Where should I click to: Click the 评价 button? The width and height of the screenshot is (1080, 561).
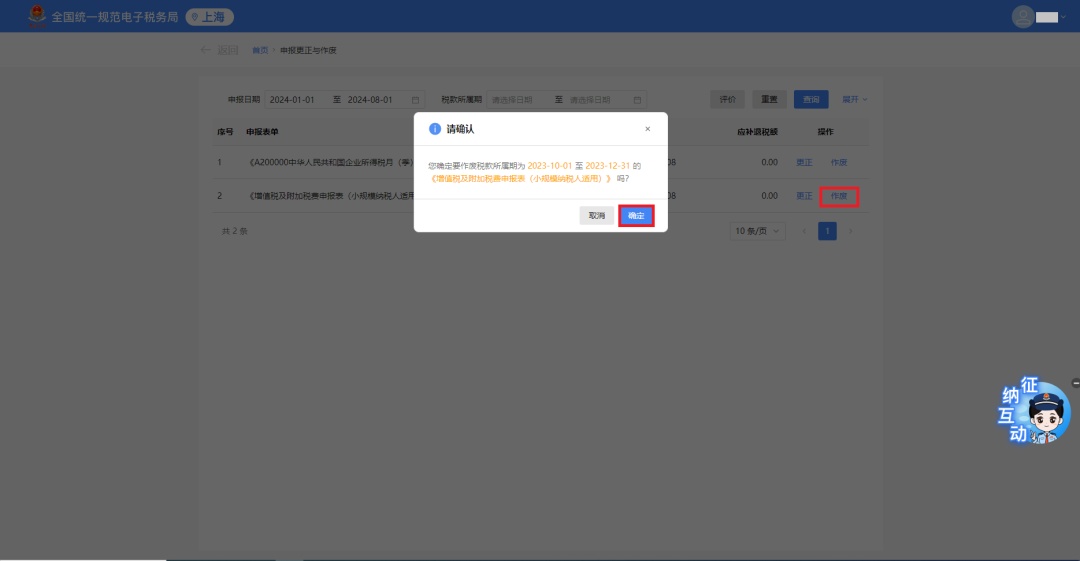click(x=727, y=99)
